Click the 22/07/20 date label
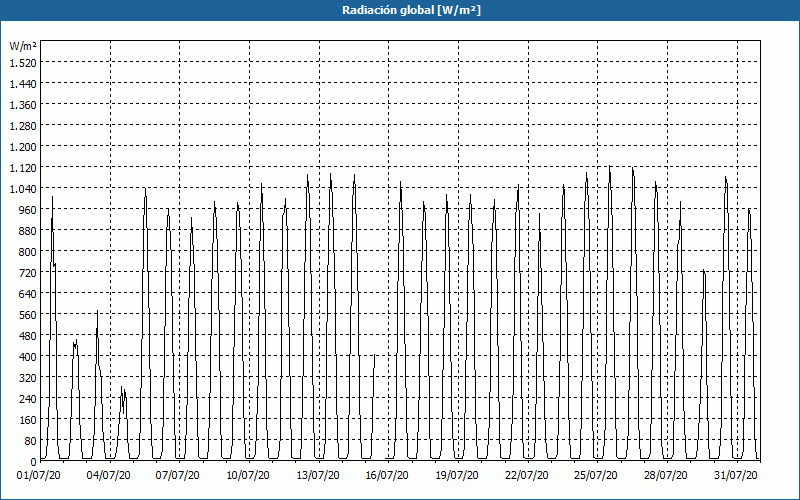800x500 pixels. pos(527,476)
